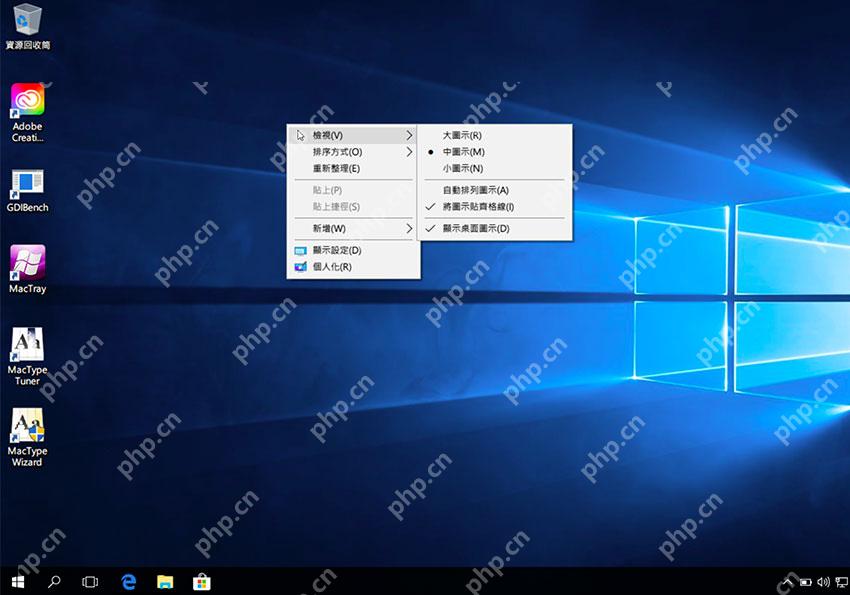Click 新增(W) menu entry label
Image resolution: width=850 pixels, height=595 pixels.
[329, 229]
